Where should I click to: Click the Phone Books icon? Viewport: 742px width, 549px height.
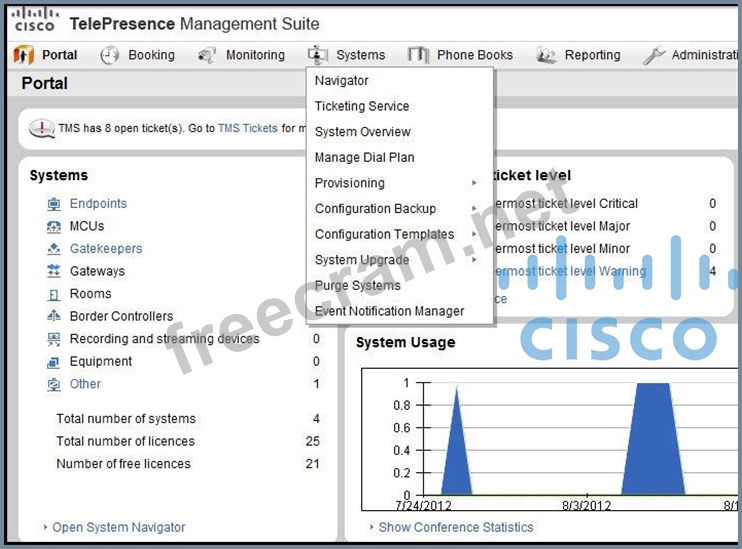tap(419, 56)
